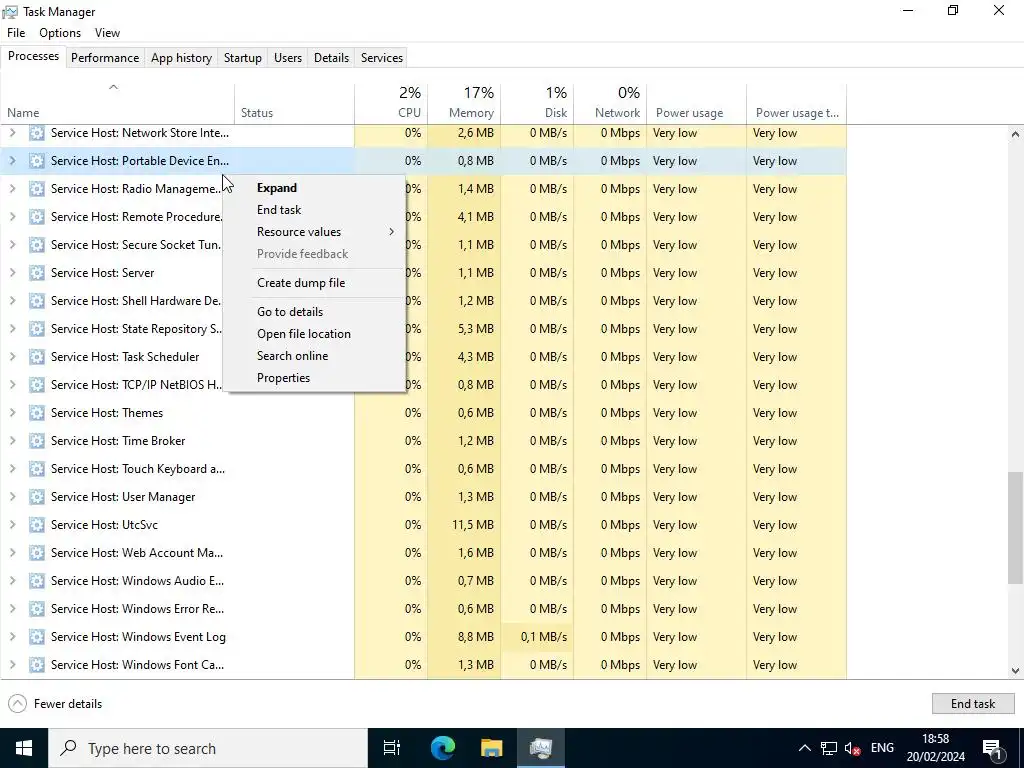Screen dimensions: 1024x768
Task: Click the gear icon beside Remote Procedure Call
Action: (37, 217)
